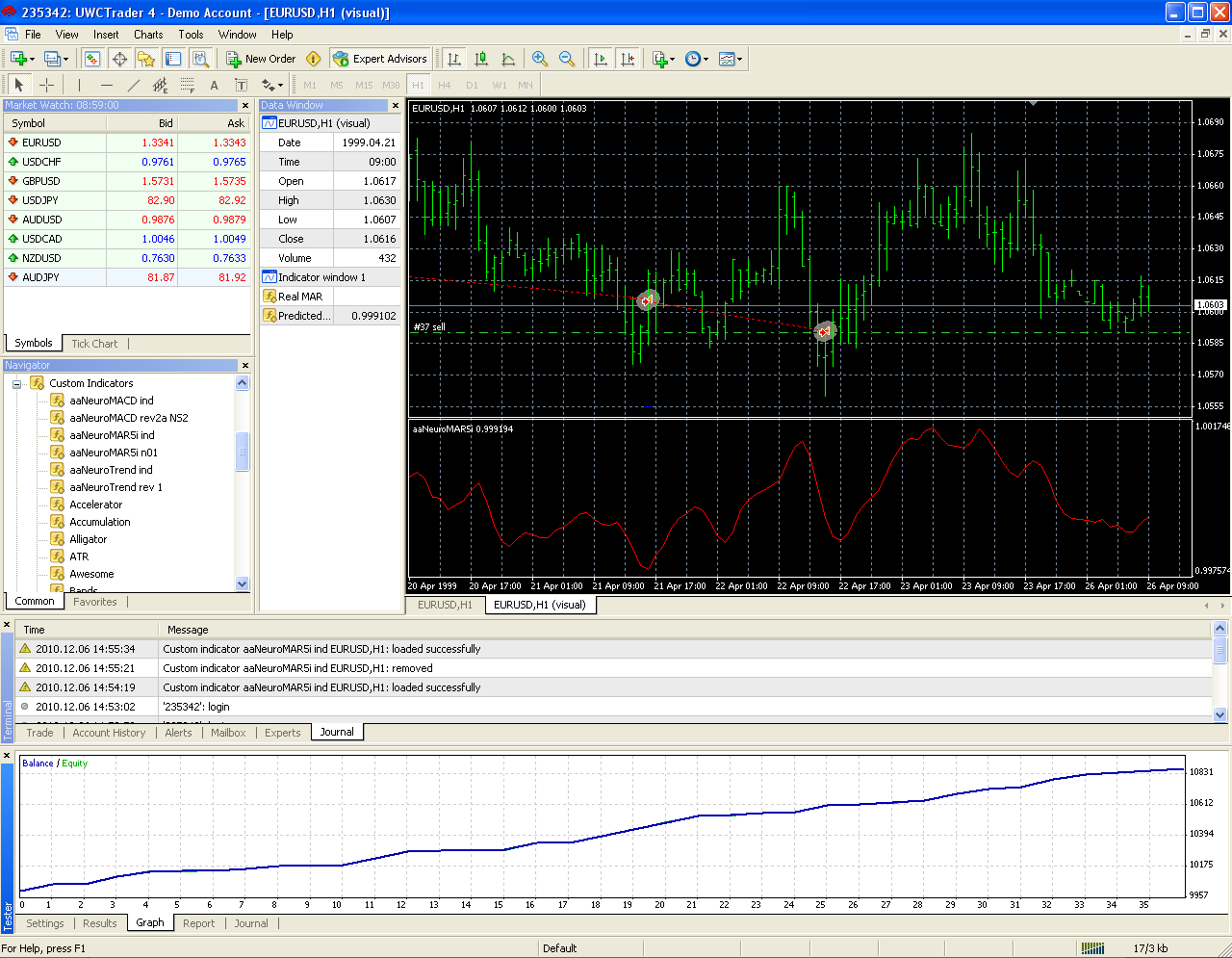Click the 'Default' profile status bar entry
1232x958 pixels.
coord(560,948)
